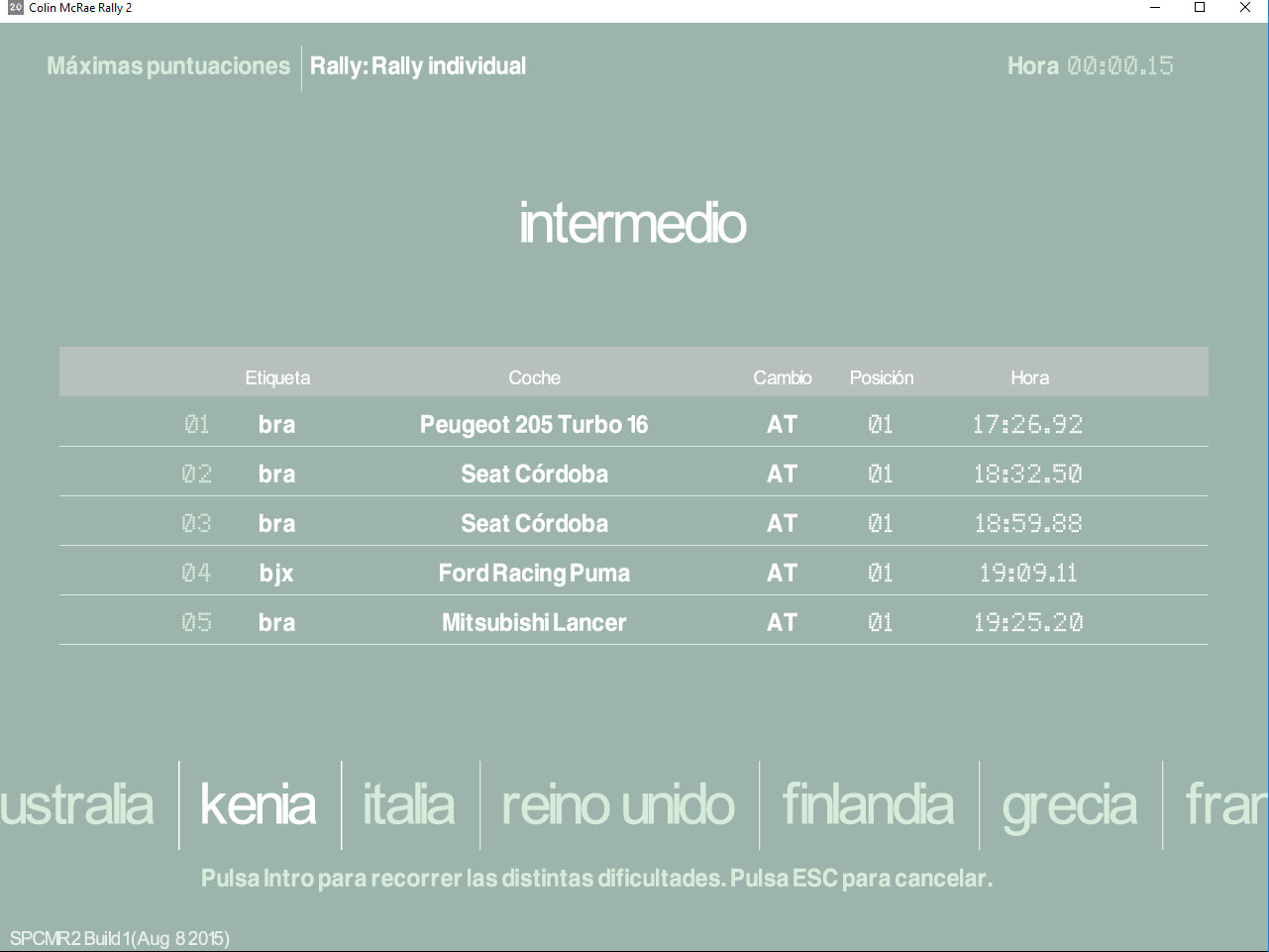
Task: Choose reino unido from the country list
Action: click(618, 804)
